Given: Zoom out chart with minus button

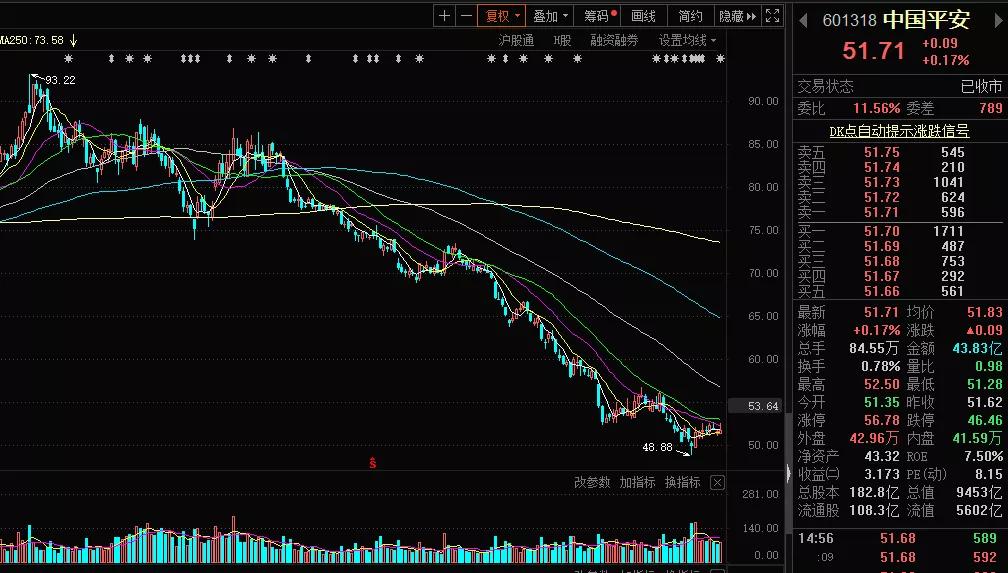Looking at the screenshot, I should [466, 16].
